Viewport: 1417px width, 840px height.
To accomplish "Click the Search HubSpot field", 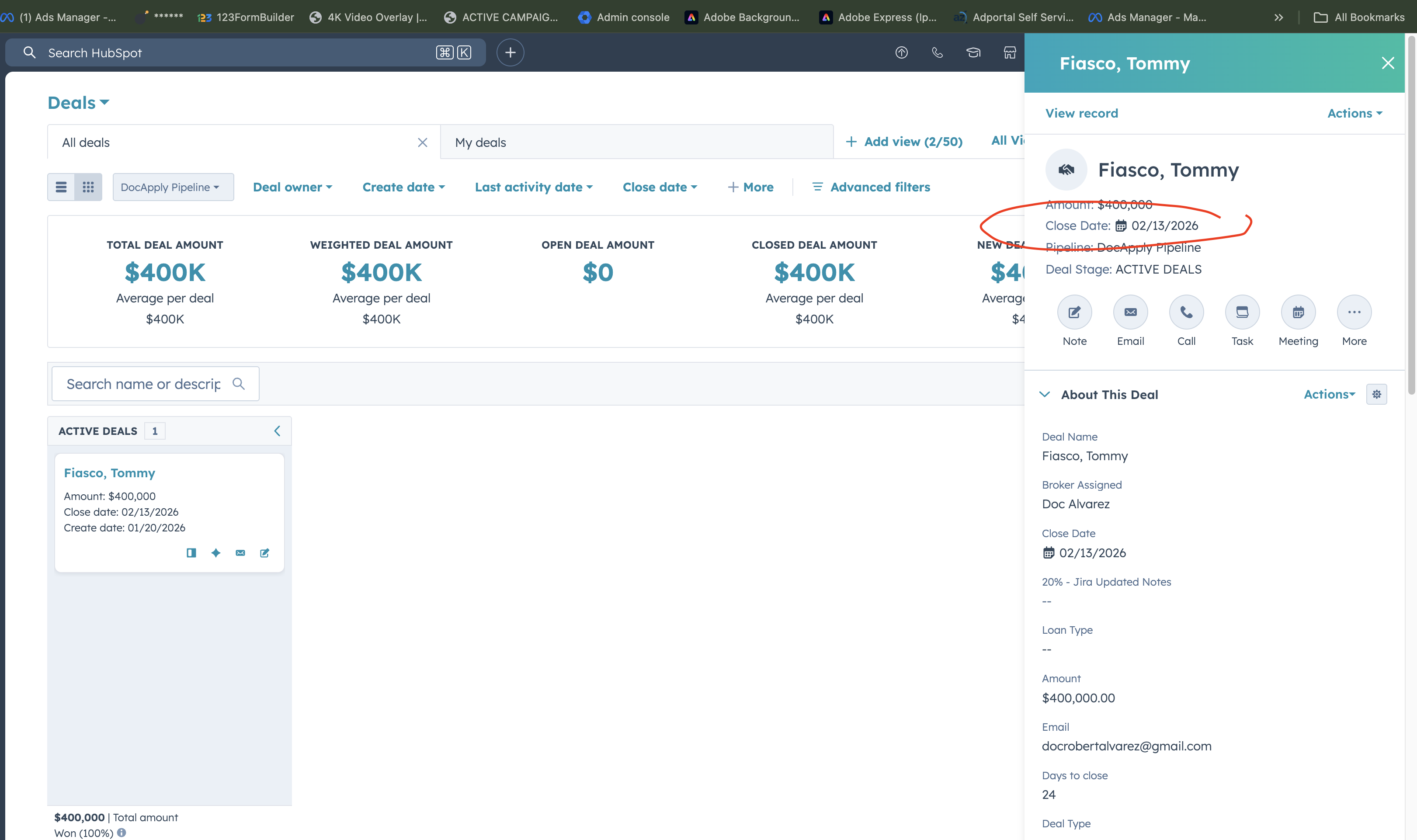I will pyautogui.click(x=226, y=52).
